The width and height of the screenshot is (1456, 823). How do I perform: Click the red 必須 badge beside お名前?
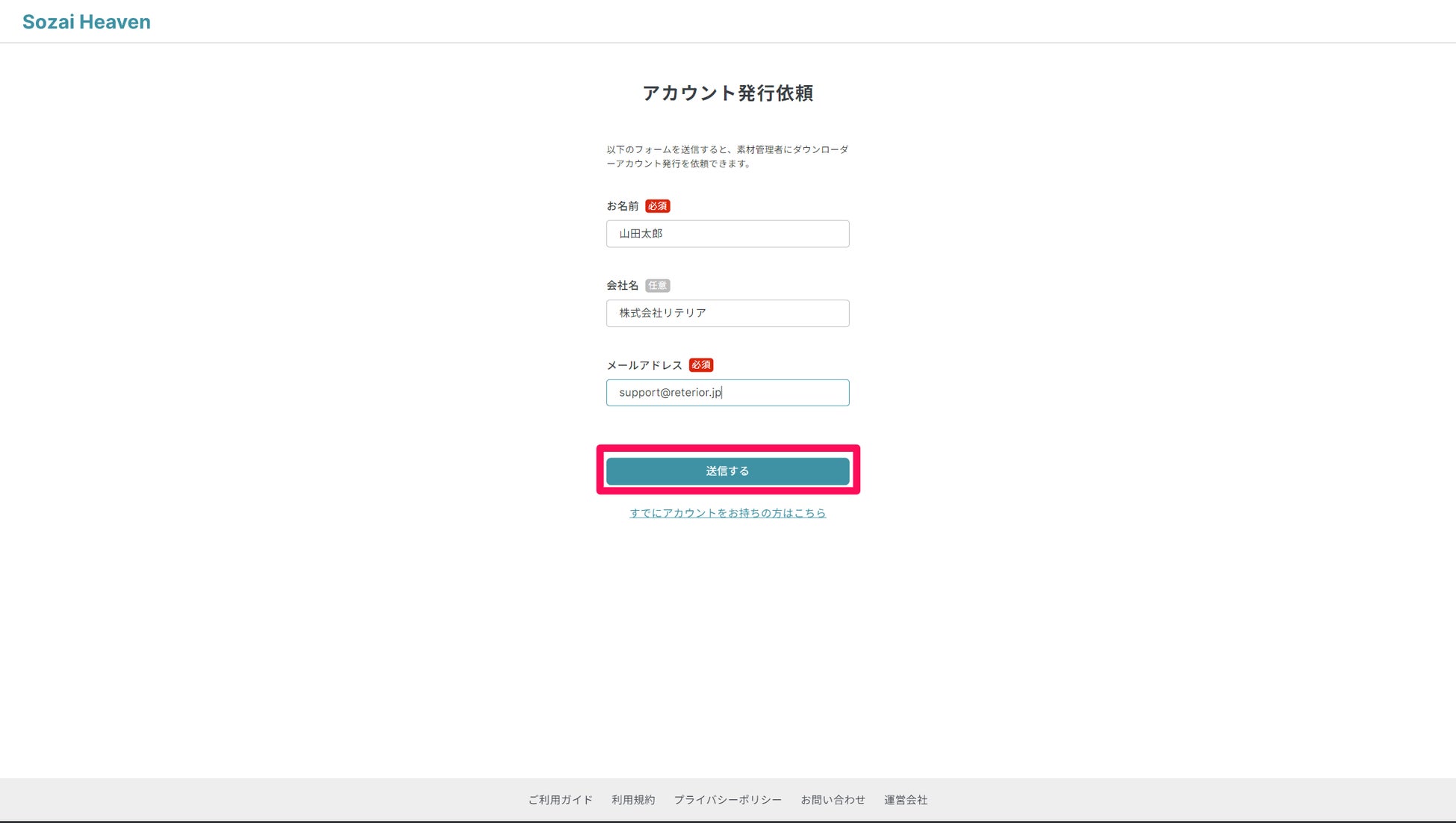pyautogui.click(x=657, y=206)
